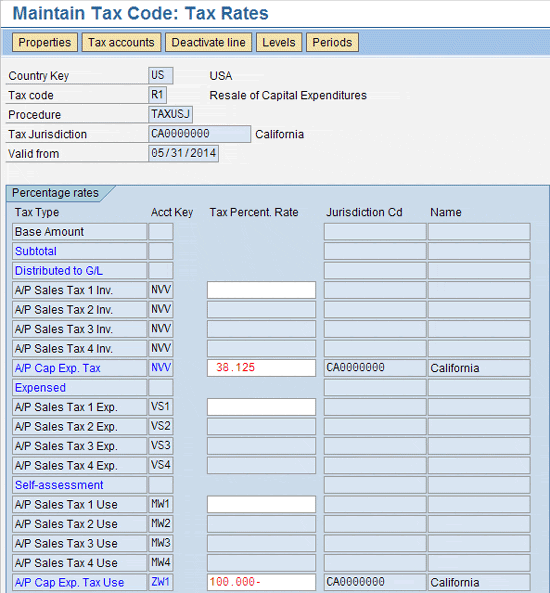Image resolution: width=550 pixels, height=593 pixels.
Task: Click rate field for A/P Sales Tax 3 Inv.
Action: pos(261,329)
